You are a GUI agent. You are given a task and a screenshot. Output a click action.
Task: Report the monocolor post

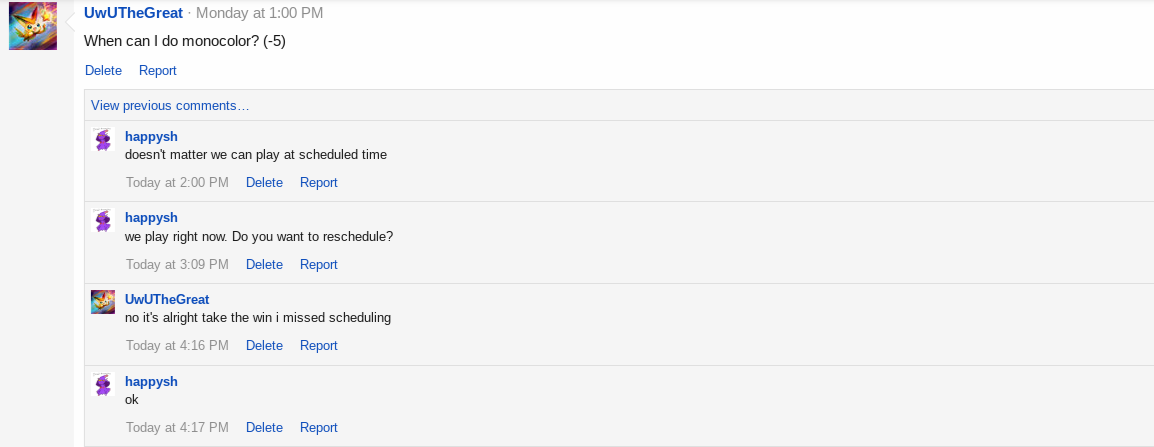pos(158,70)
